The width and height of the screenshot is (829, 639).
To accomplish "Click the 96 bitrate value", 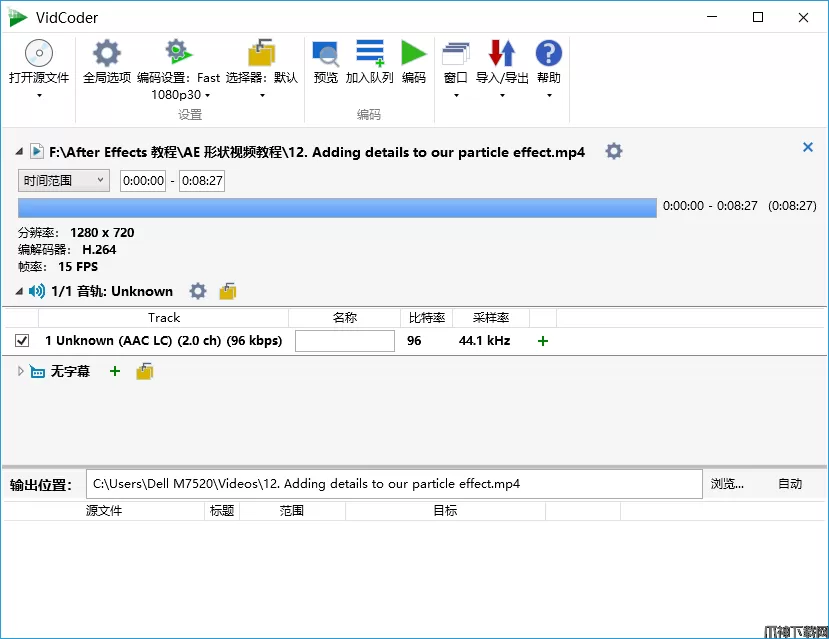I will [414, 341].
